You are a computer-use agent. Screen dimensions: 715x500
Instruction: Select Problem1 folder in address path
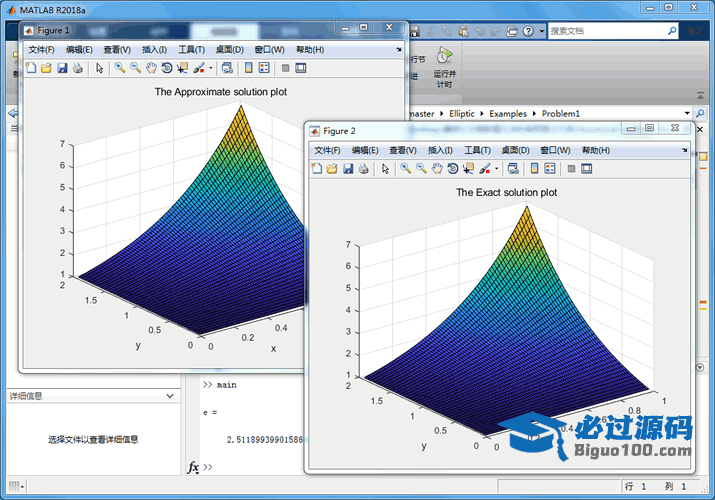click(x=561, y=113)
